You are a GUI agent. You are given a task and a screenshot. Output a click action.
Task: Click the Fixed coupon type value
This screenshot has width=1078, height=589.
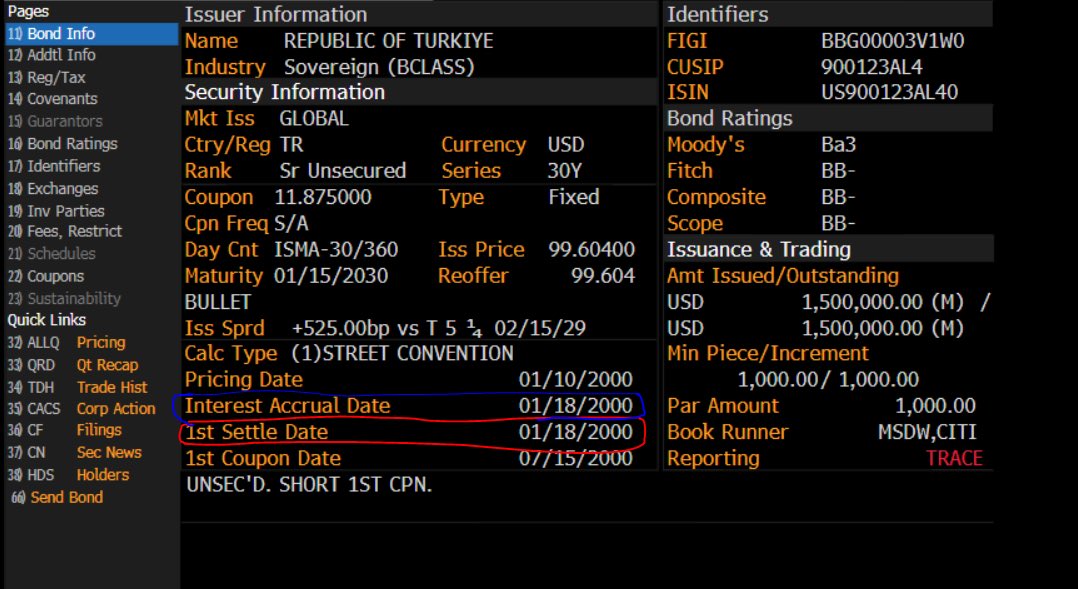click(x=573, y=197)
